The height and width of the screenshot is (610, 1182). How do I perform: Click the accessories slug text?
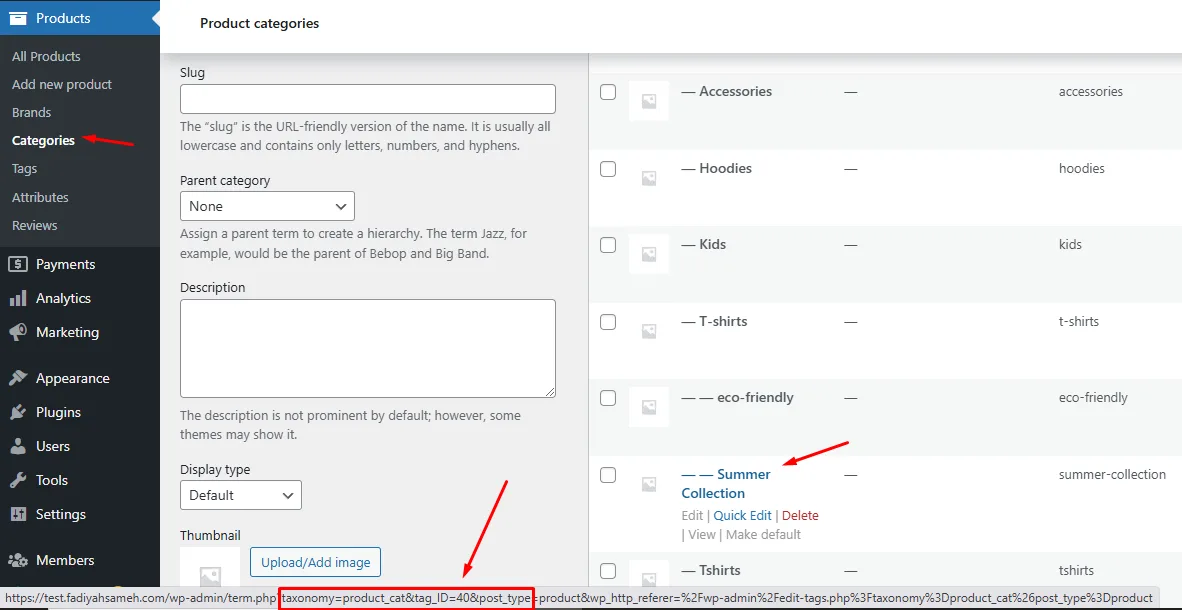tap(1091, 92)
